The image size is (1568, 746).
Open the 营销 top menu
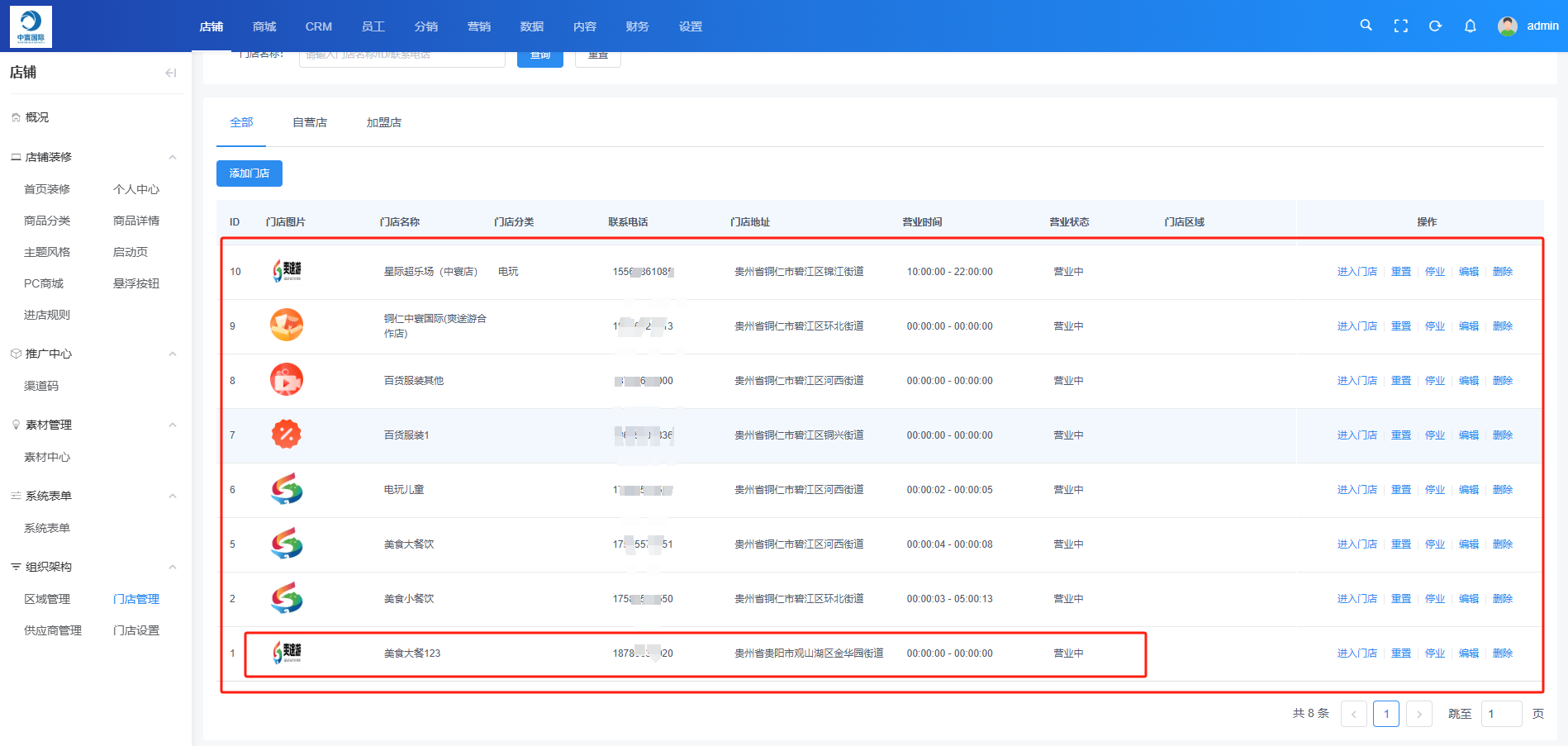[479, 26]
